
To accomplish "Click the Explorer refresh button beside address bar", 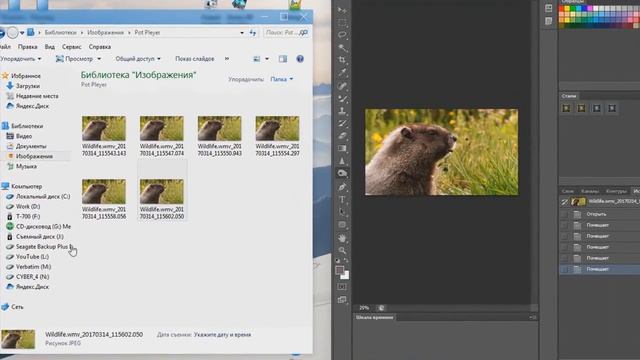I will click(x=253, y=33).
